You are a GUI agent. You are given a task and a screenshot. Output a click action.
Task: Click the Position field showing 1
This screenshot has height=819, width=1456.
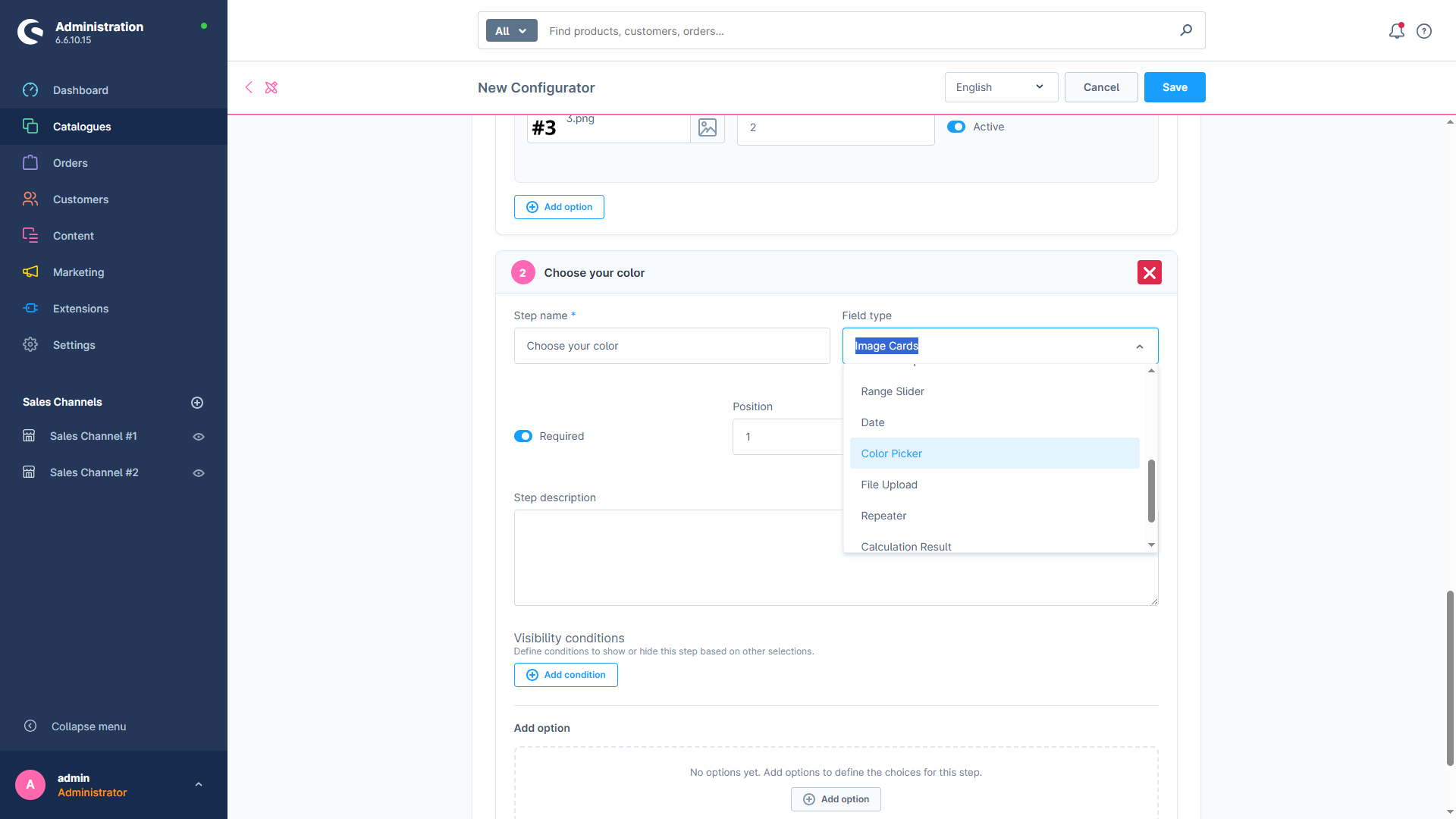tap(787, 437)
